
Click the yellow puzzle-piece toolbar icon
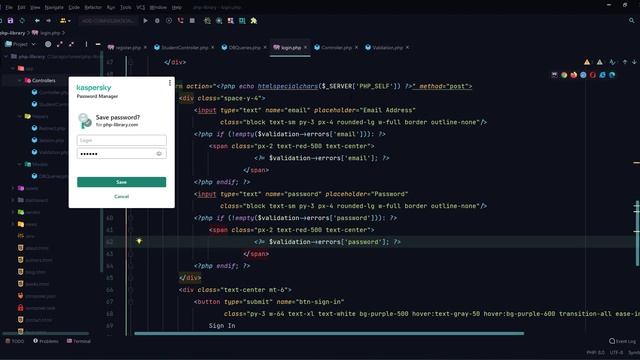coord(253,20)
